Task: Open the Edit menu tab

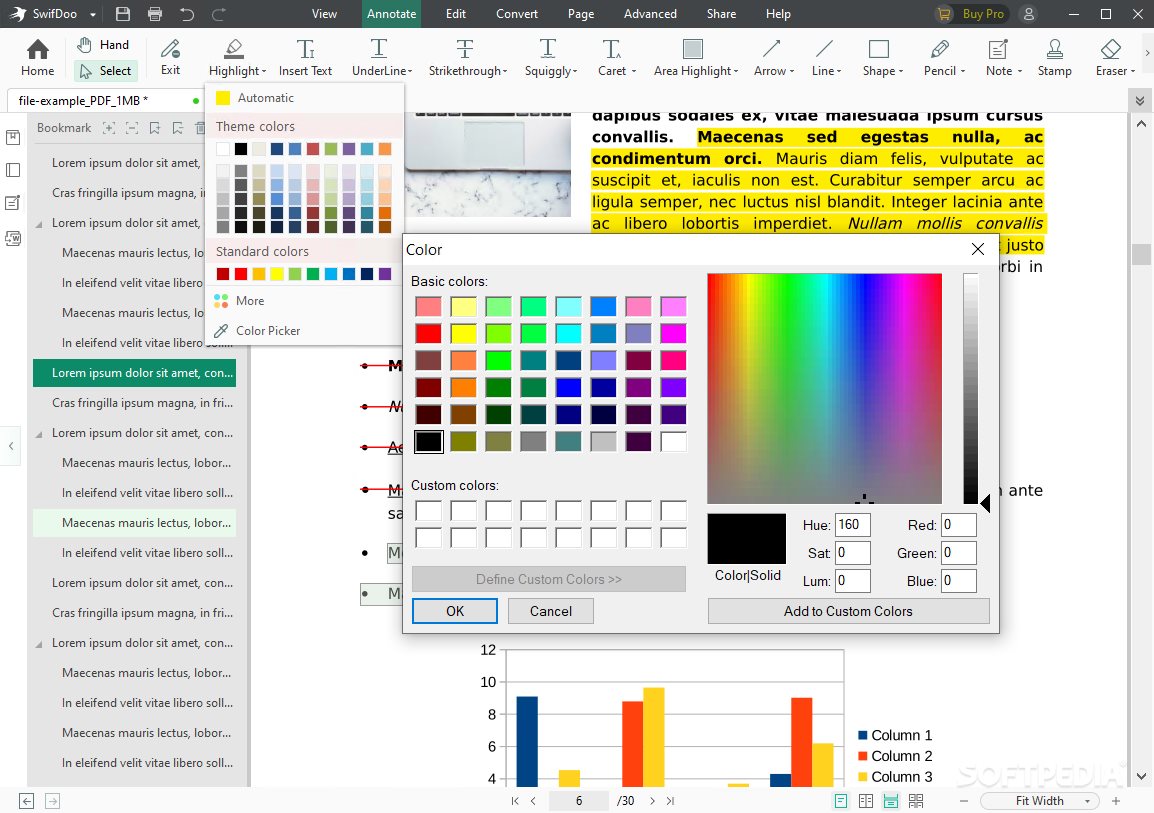Action: (456, 13)
